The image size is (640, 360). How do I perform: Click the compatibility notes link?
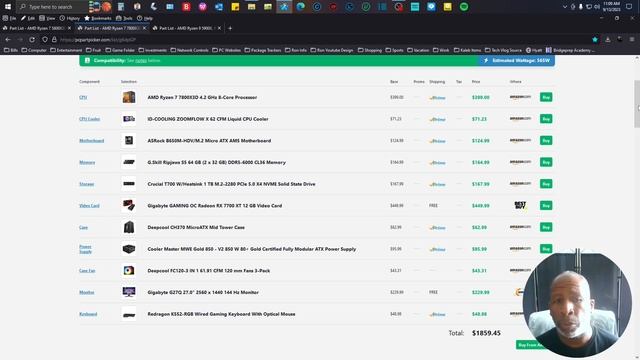(141, 60)
